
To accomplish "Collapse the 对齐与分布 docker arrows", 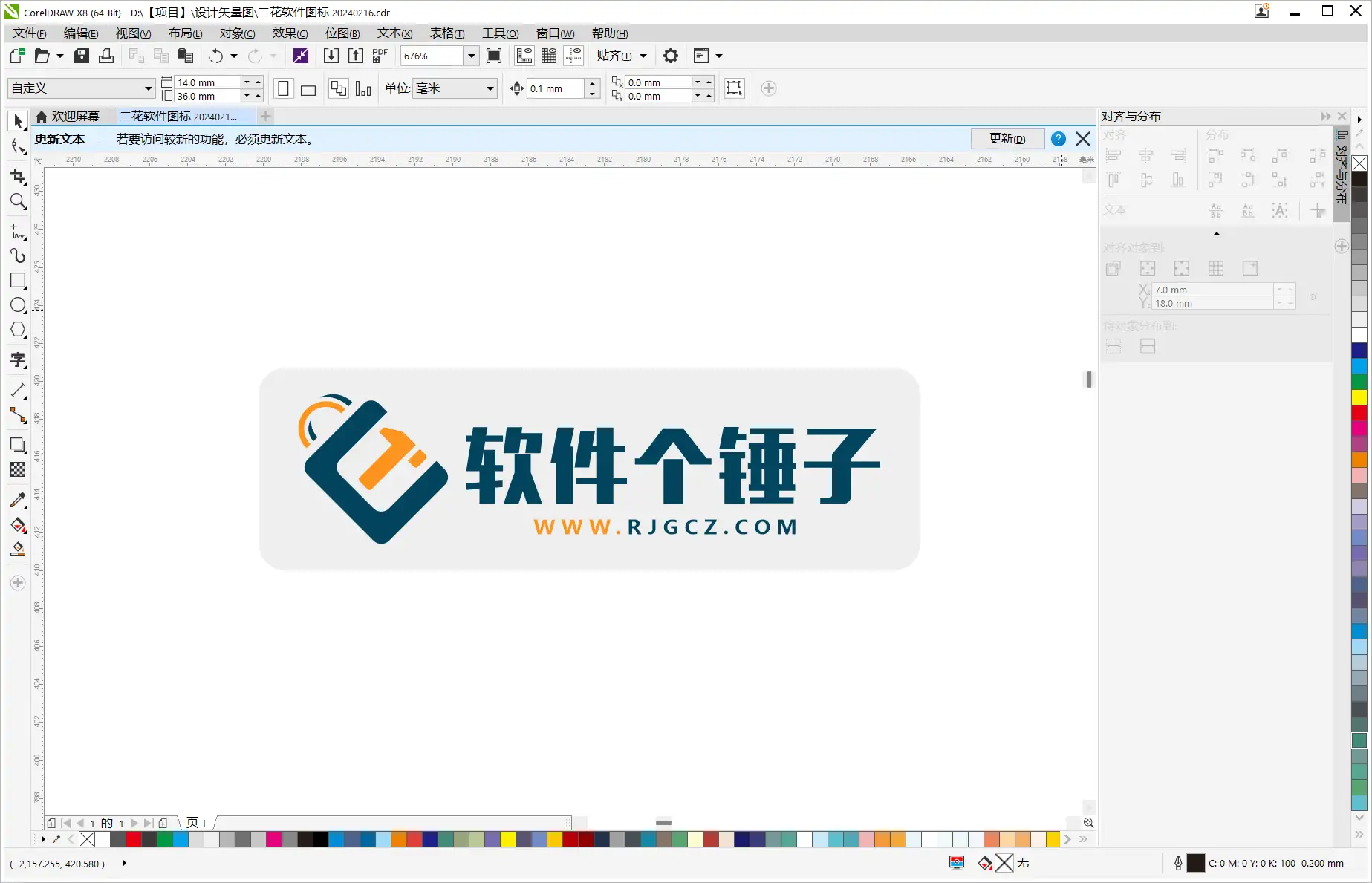I will [1326, 116].
